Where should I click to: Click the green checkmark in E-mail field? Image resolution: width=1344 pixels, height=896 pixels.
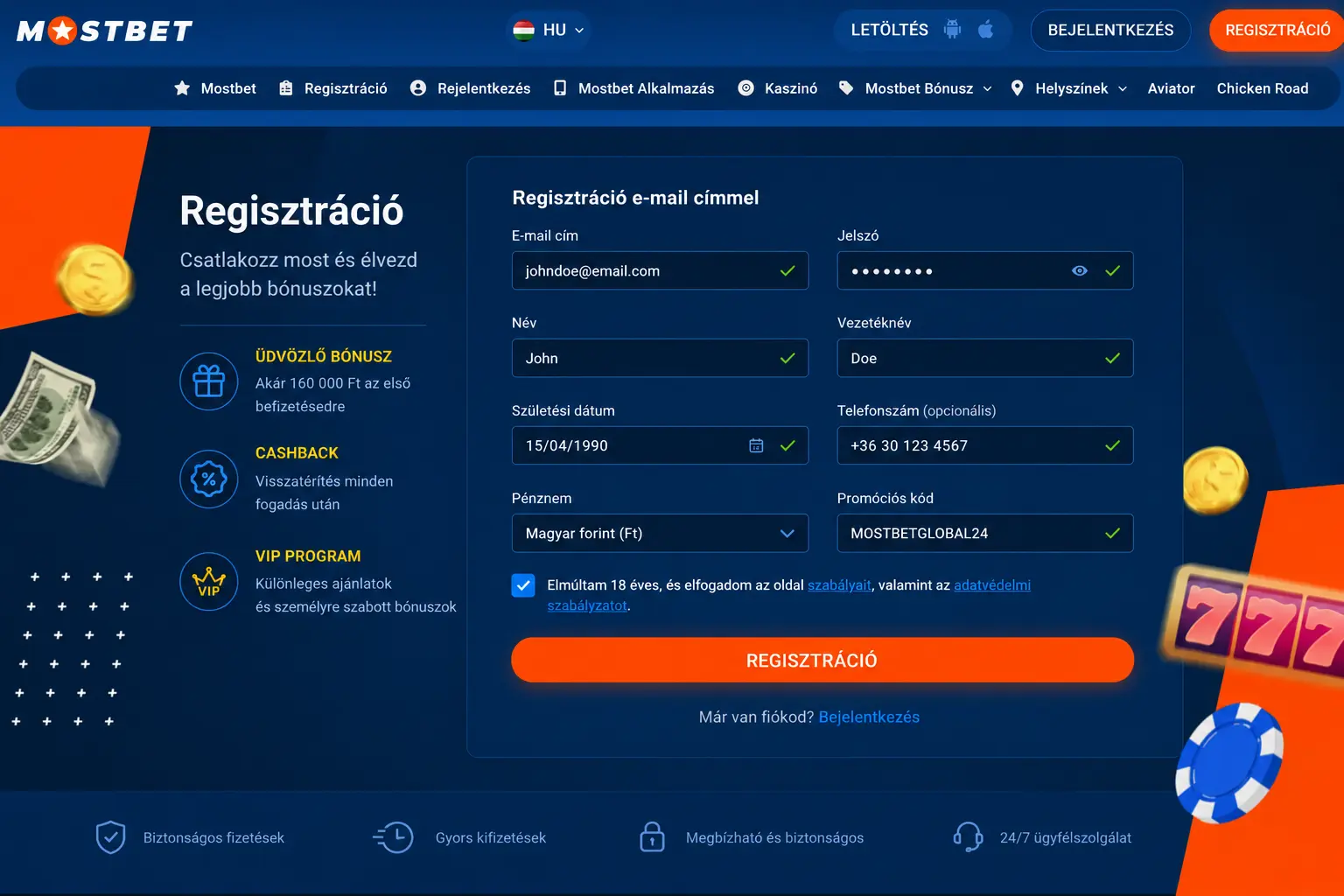pyautogui.click(x=787, y=270)
